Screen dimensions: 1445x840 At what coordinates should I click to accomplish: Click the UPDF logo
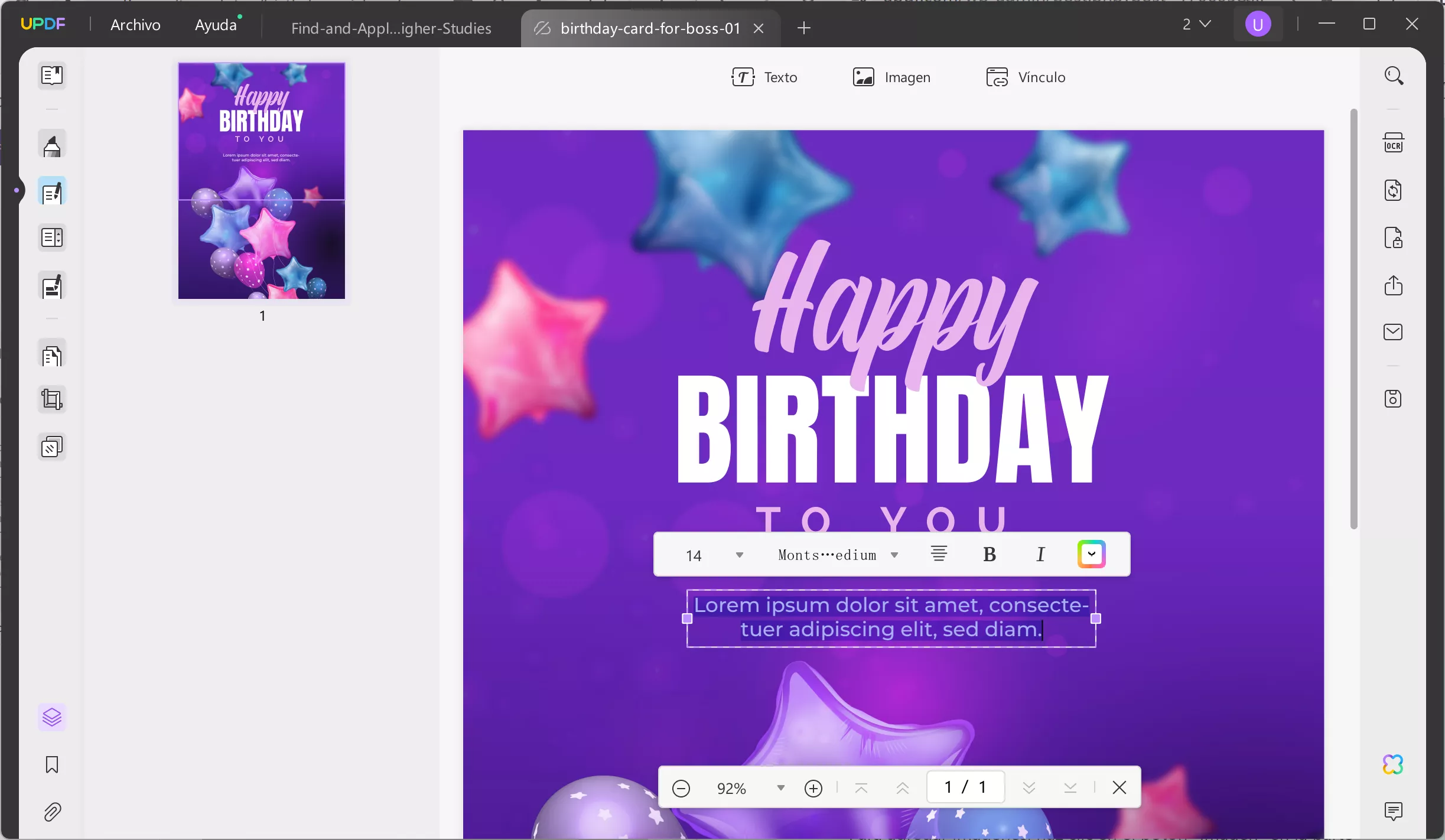coord(43,24)
